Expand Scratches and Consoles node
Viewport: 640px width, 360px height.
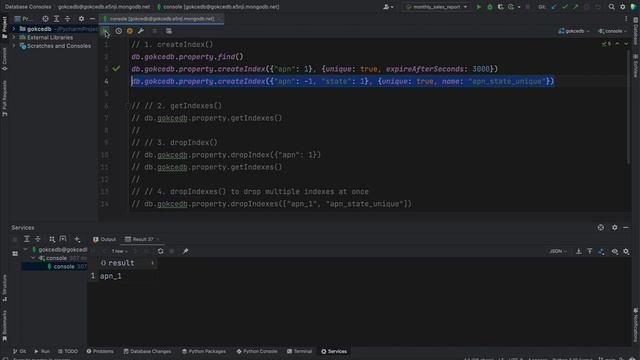tap(14, 46)
